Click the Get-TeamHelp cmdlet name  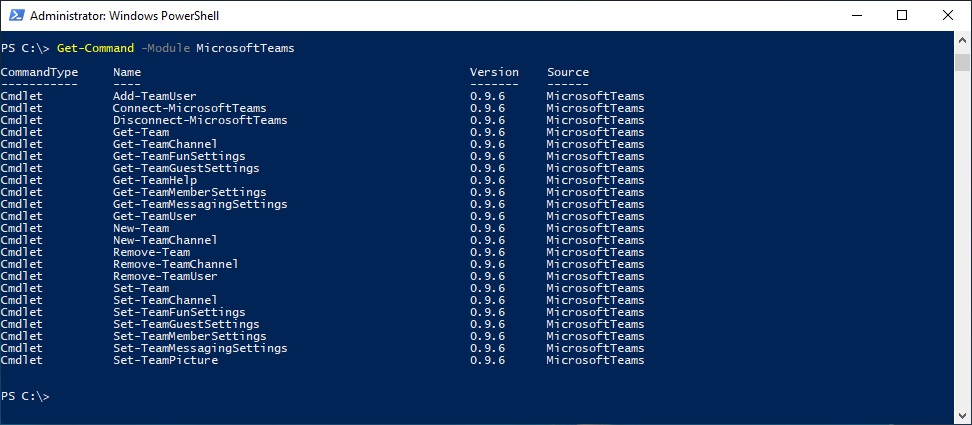[x=154, y=180]
